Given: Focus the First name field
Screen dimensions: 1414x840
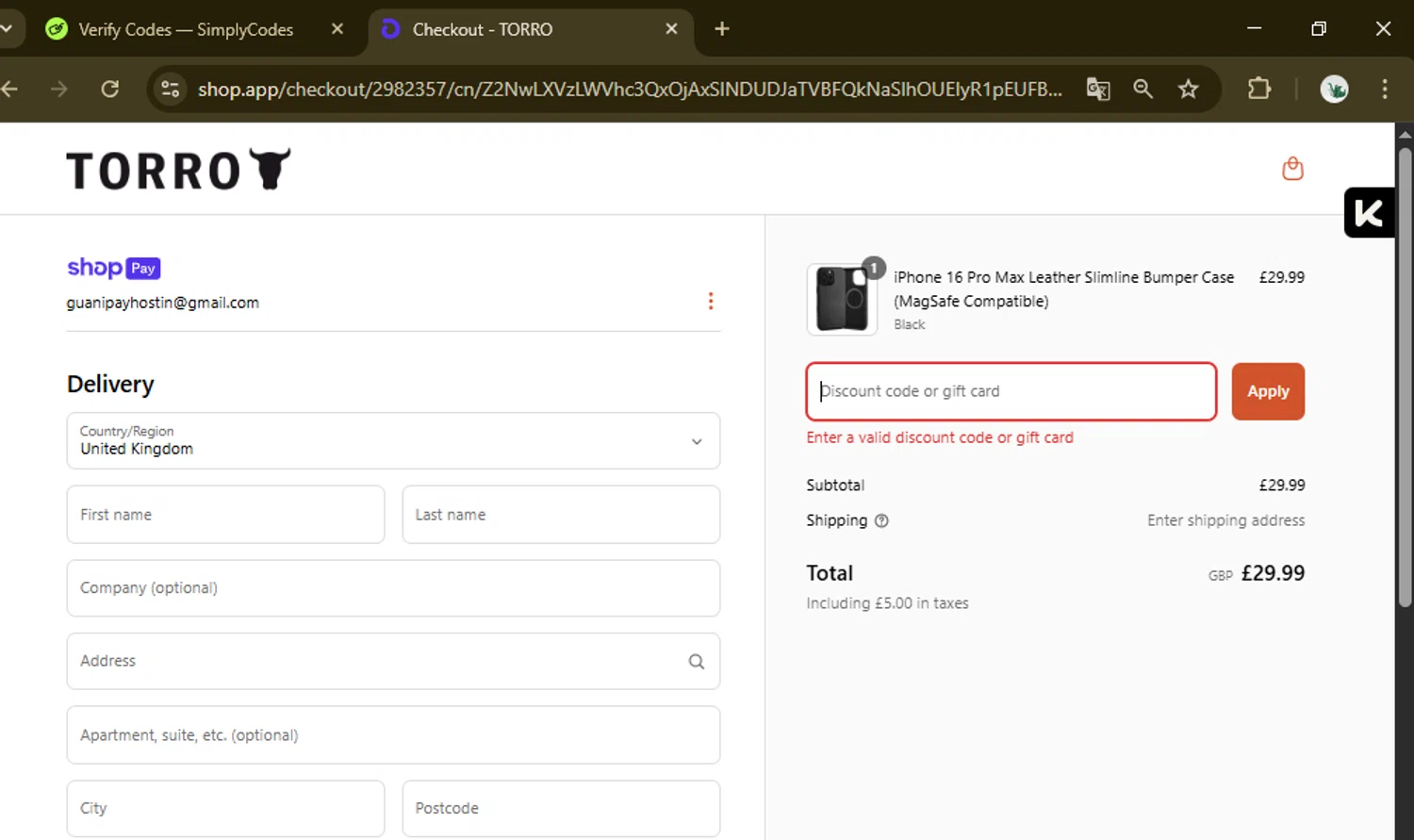Looking at the screenshot, I should [x=225, y=515].
